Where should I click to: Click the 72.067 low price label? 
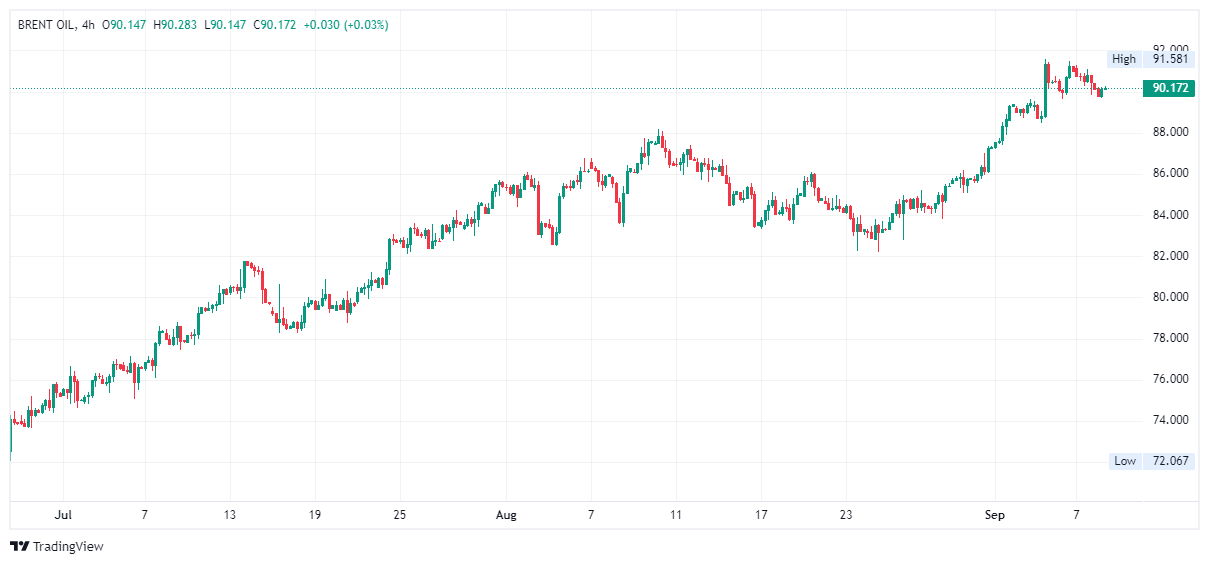(1169, 461)
